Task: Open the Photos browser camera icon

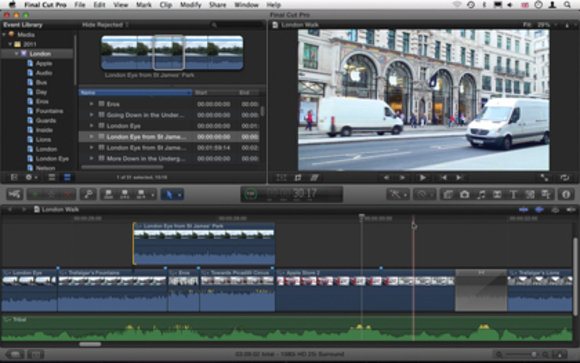Action: pyautogui.click(x=465, y=194)
